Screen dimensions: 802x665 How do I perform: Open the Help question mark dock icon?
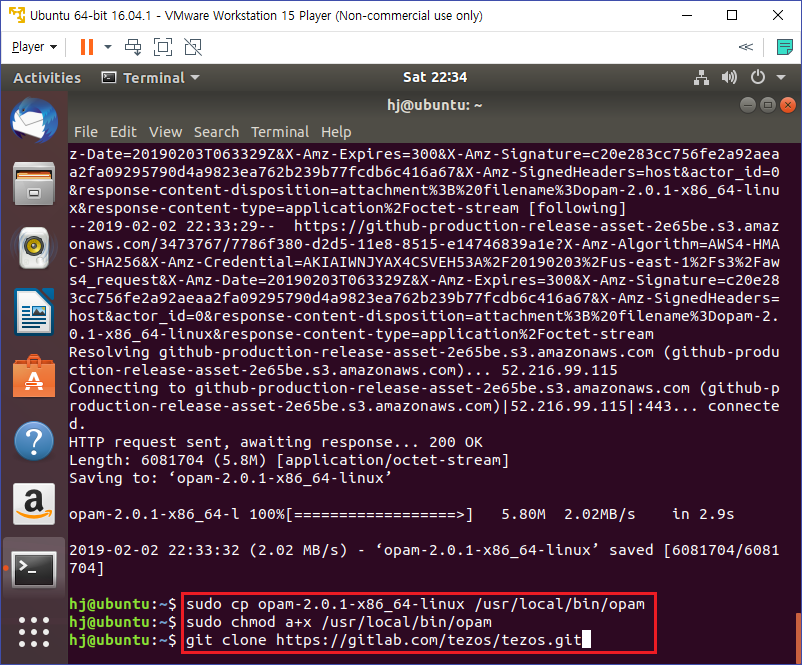(x=34, y=440)
